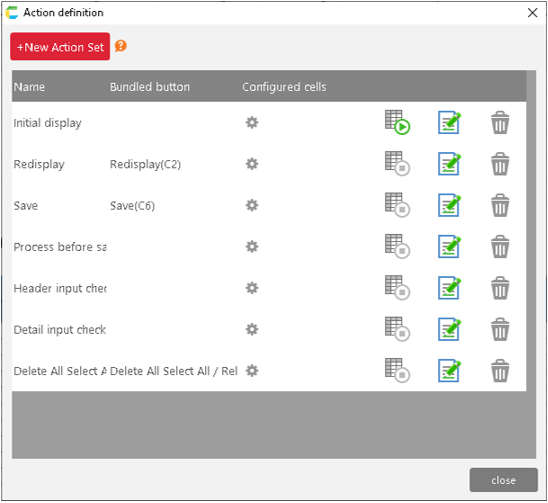This screenshot has width=548, height=503.
Task: Select the Detail input check name cell
Action: pos(60,330)
